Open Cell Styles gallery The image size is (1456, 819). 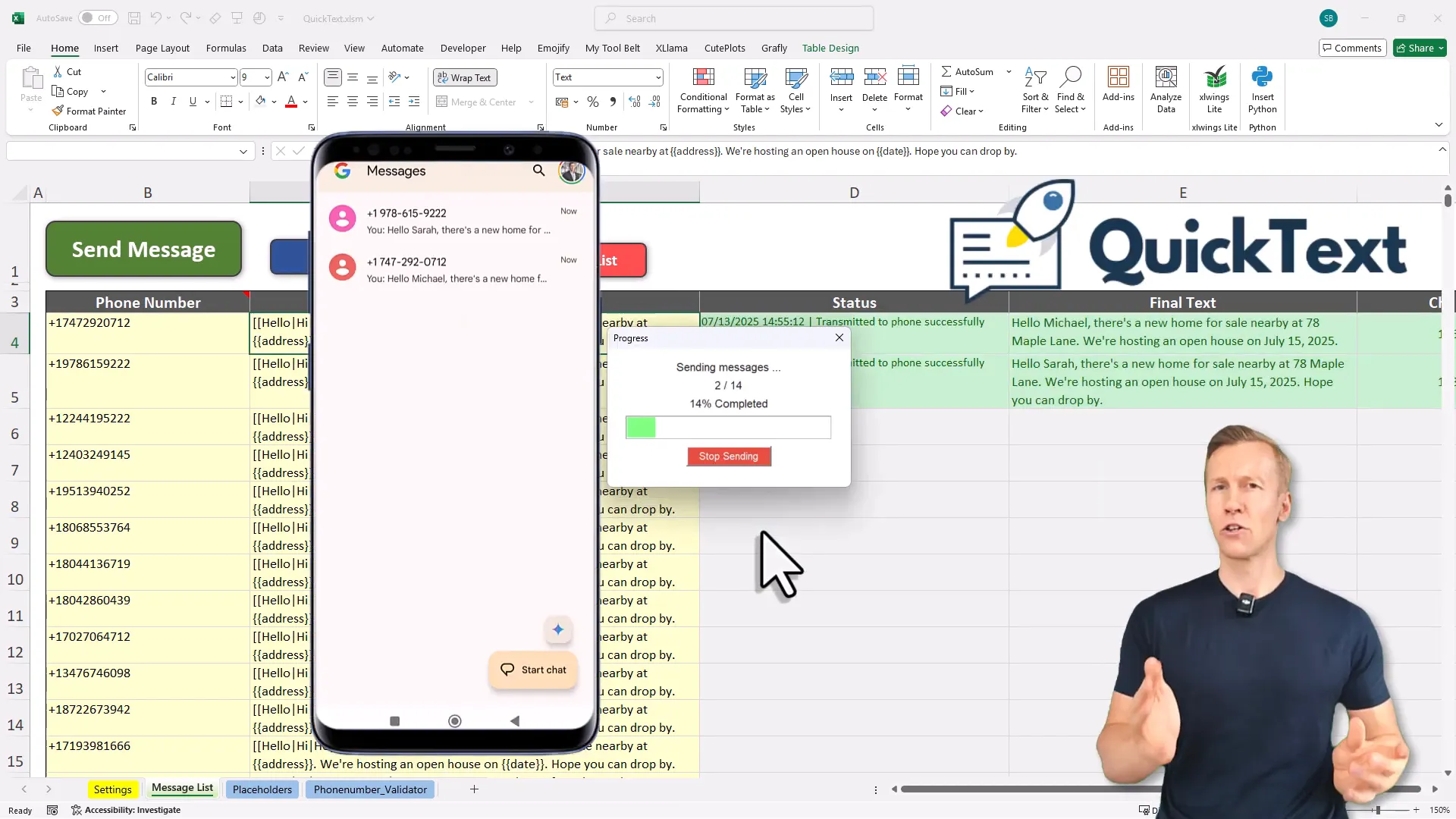795,91
